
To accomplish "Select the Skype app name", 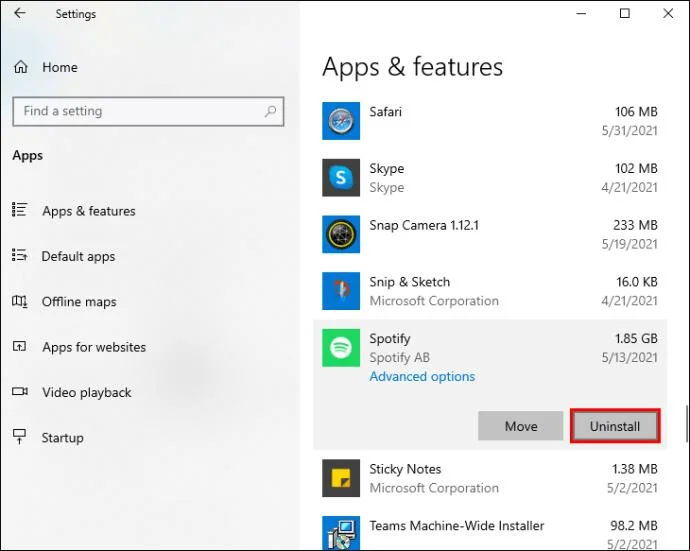I will [x=386, y=169].
